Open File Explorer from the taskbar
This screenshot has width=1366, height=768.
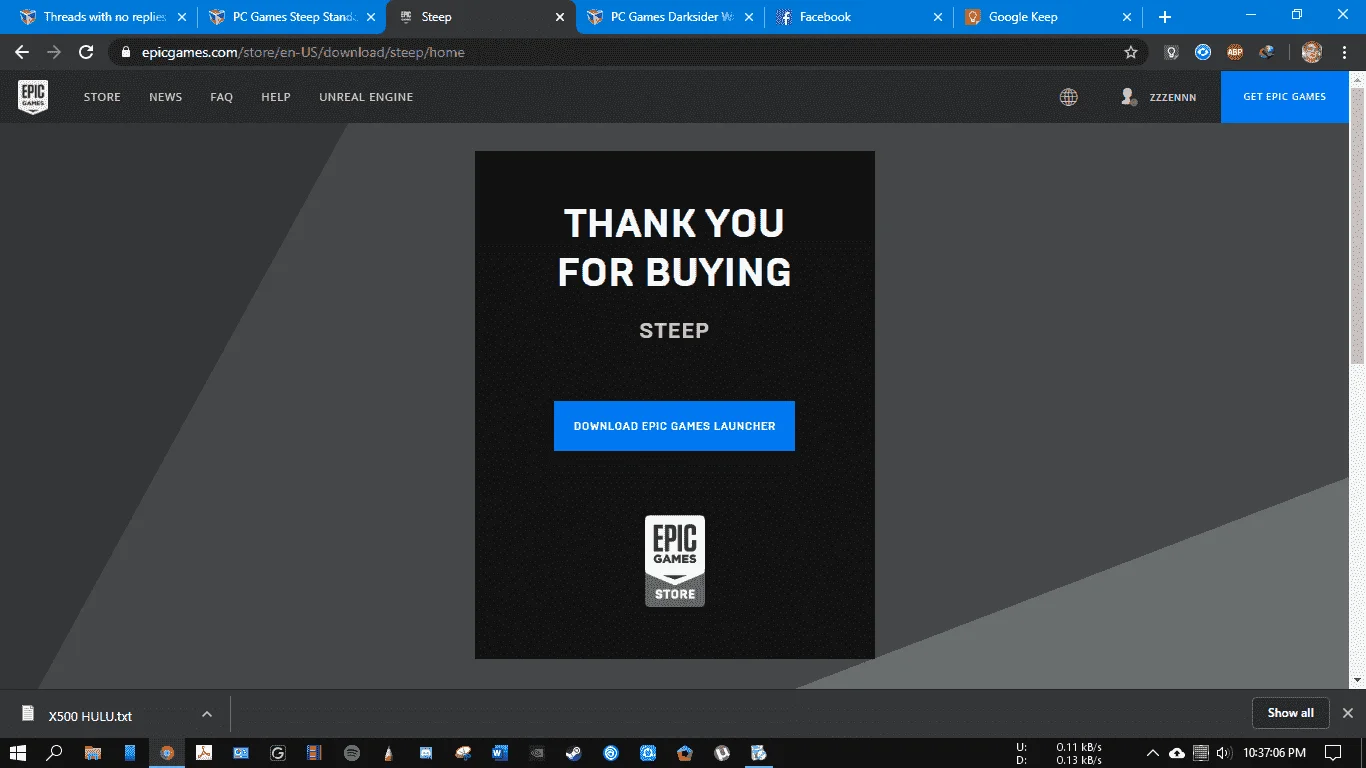coord(93,752)
